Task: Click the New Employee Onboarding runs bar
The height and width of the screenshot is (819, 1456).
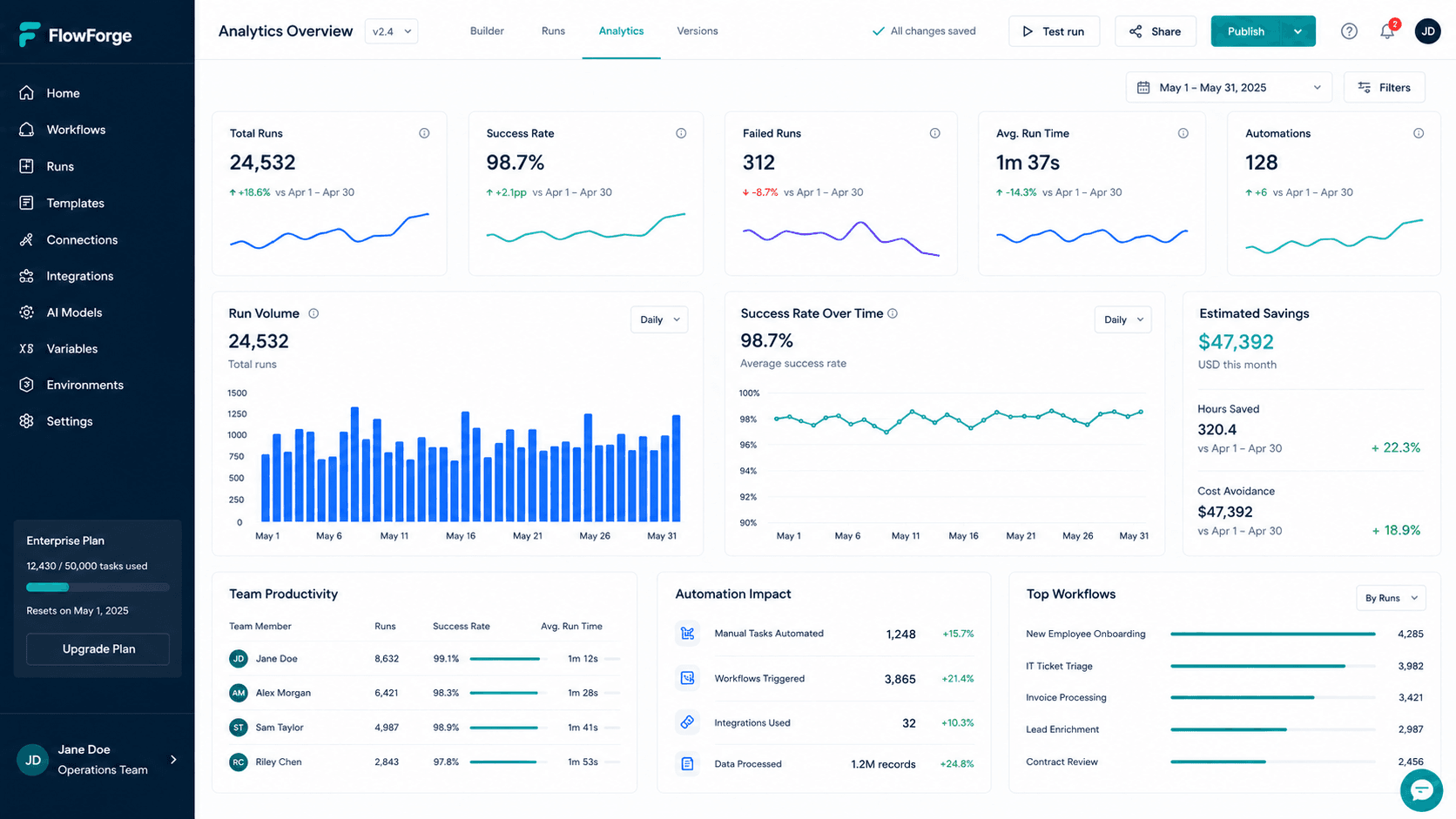Action: (x=1273, y=634)
